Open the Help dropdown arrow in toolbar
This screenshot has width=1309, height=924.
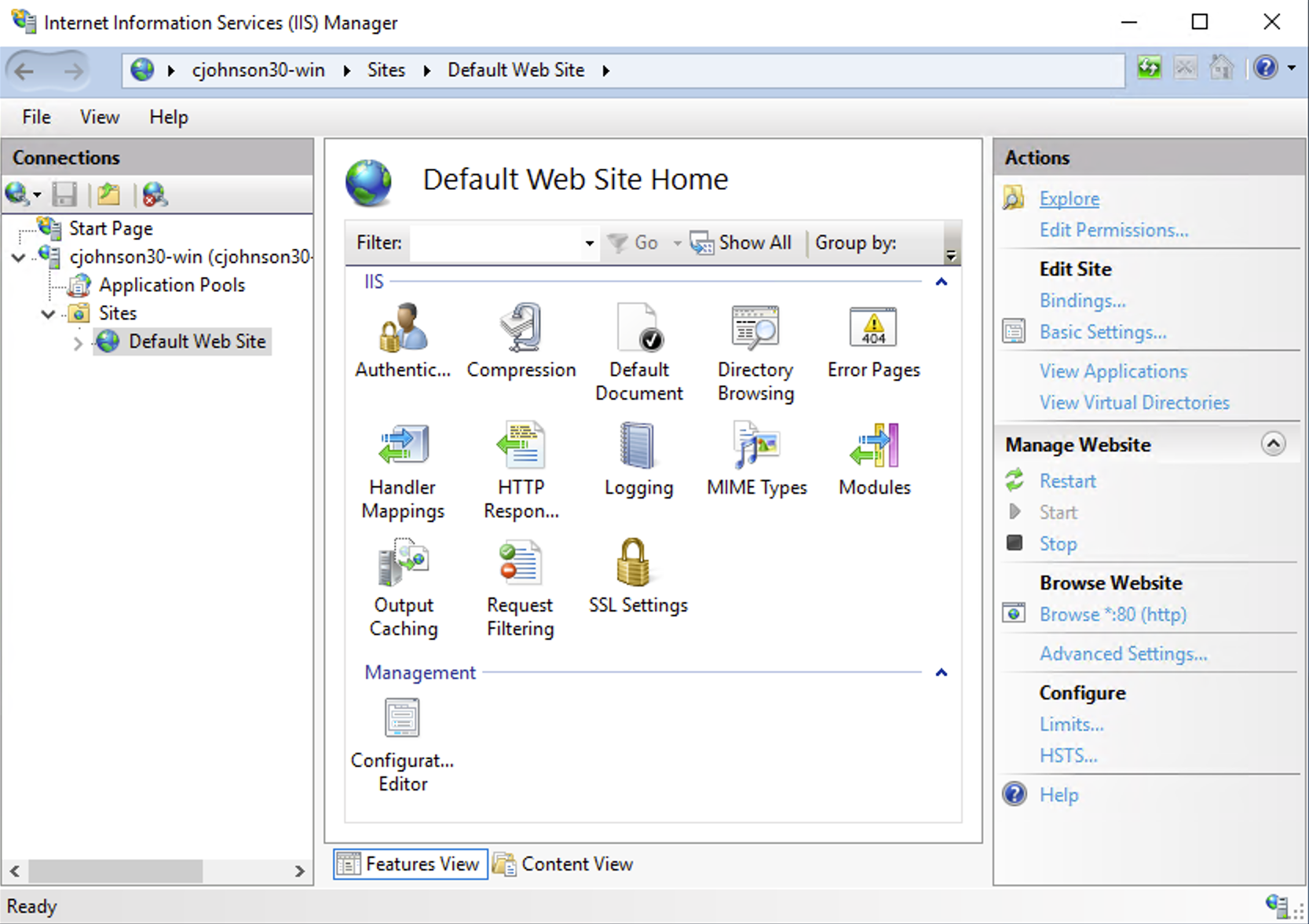(x=1292, y=68)
